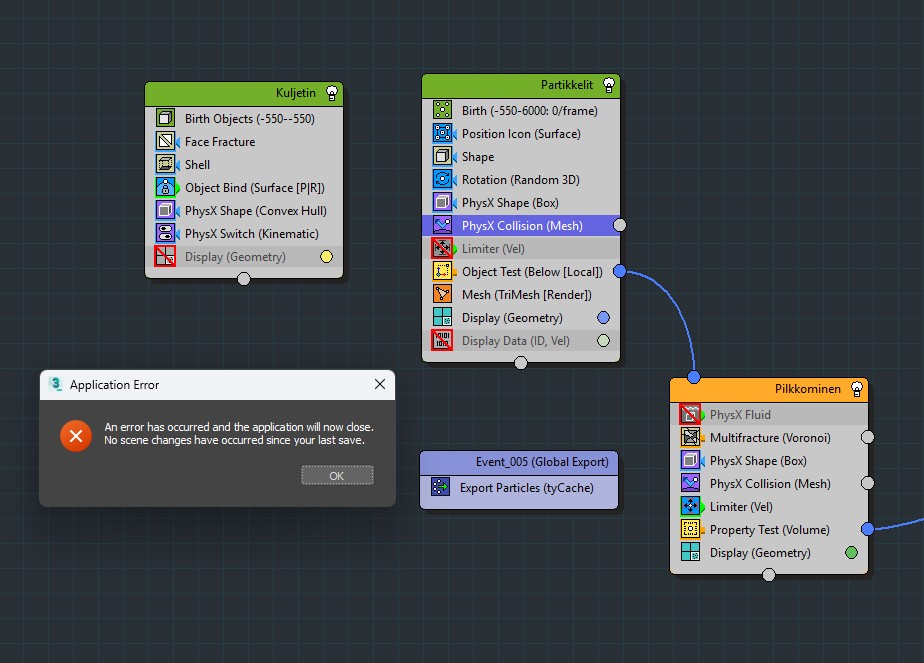Click the Property Test blue output connector
Viewport: 924px width, 663px height.
click(x=867, y=529)
